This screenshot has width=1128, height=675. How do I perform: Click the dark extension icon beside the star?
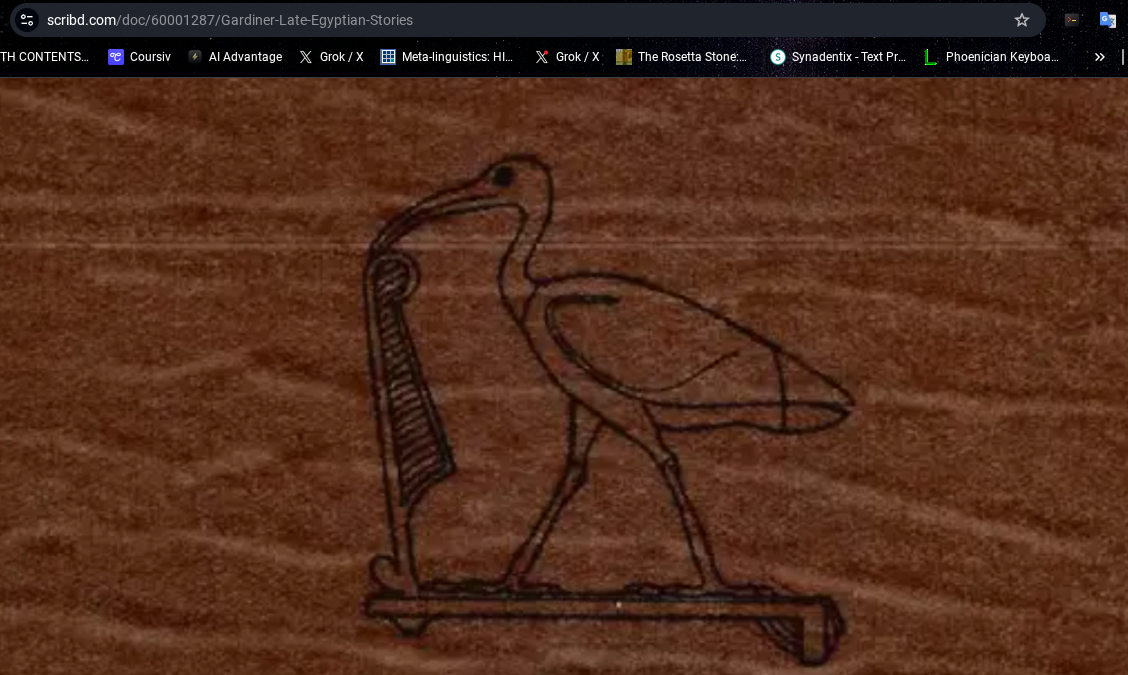(x=1071, y=20)
